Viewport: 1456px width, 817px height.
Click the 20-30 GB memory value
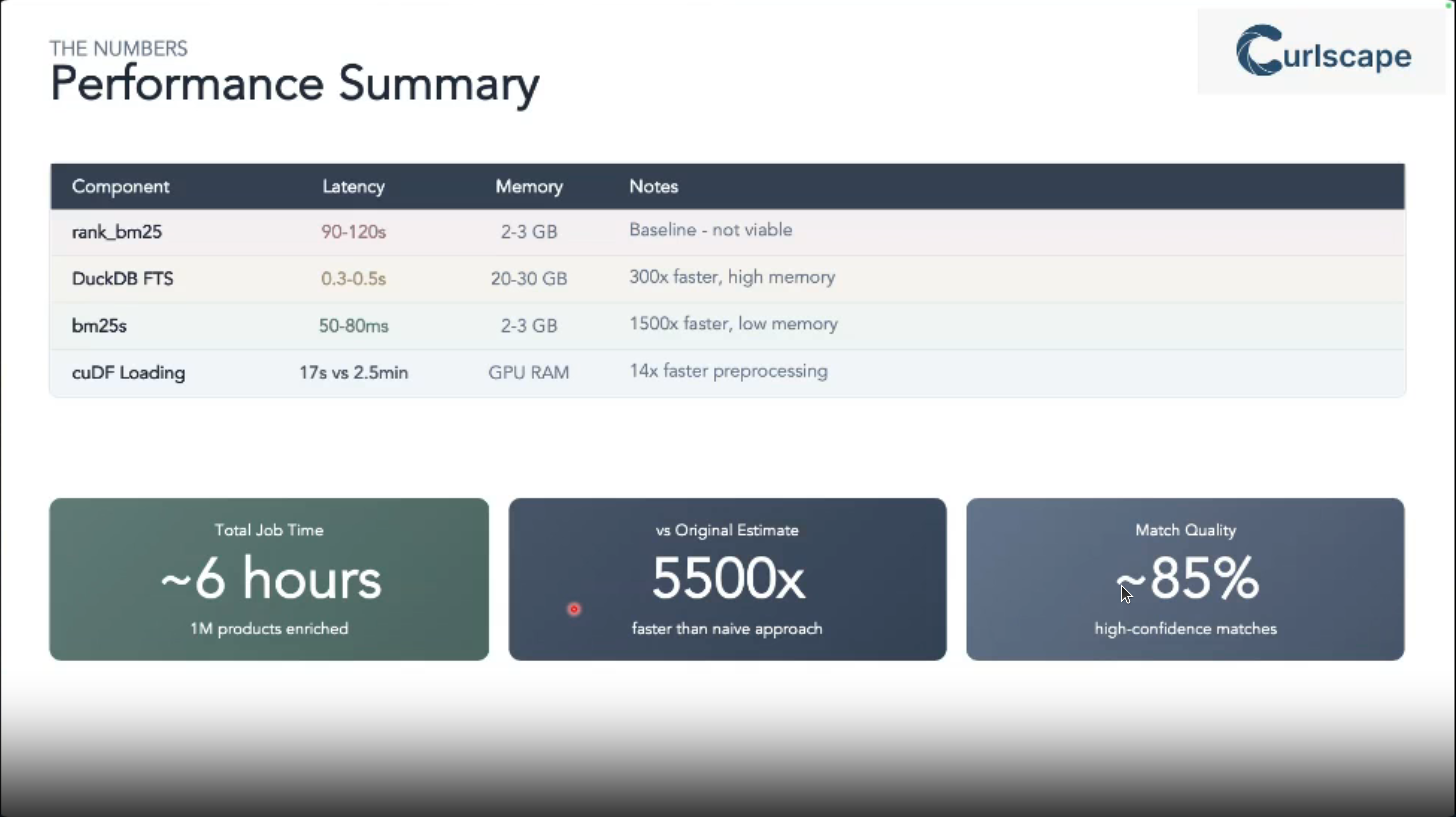pyautogui.click(x=528, y=279)
